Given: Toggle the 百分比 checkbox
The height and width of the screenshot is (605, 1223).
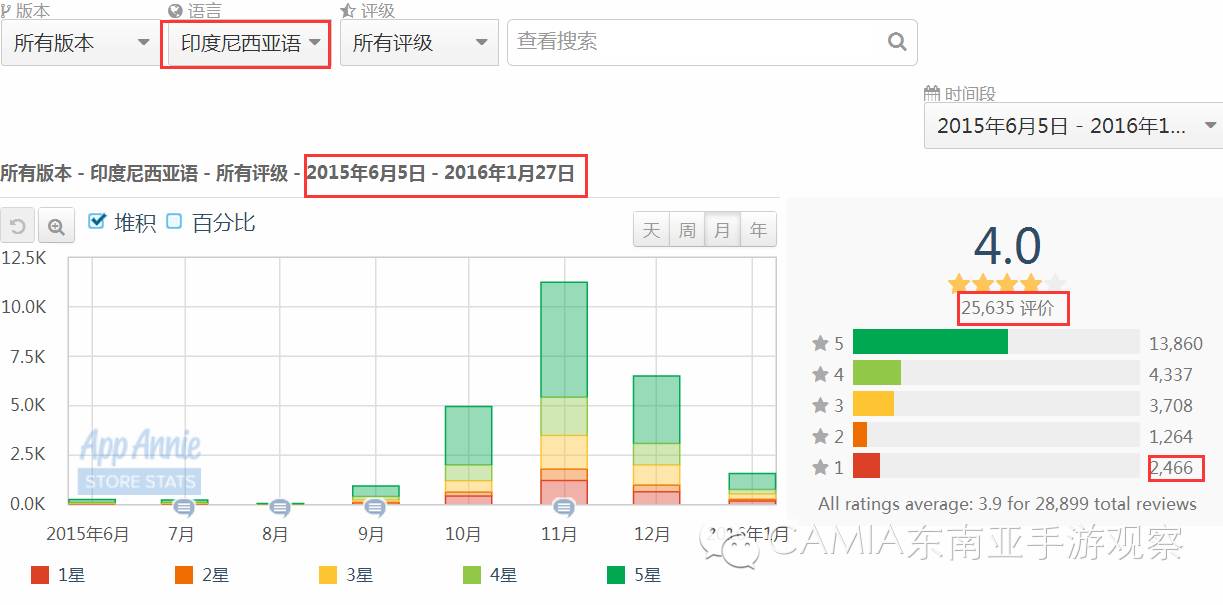Looking at the screenshot, I should click(174, 221).
